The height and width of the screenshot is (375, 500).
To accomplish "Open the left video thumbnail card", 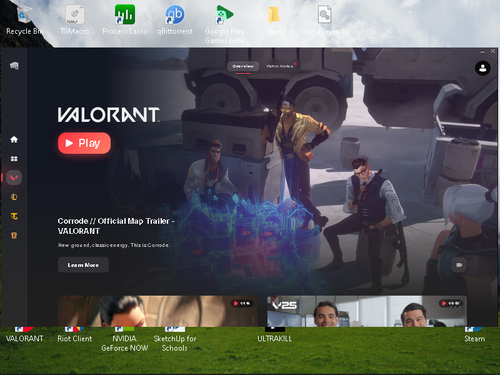I will pos(158,311).
